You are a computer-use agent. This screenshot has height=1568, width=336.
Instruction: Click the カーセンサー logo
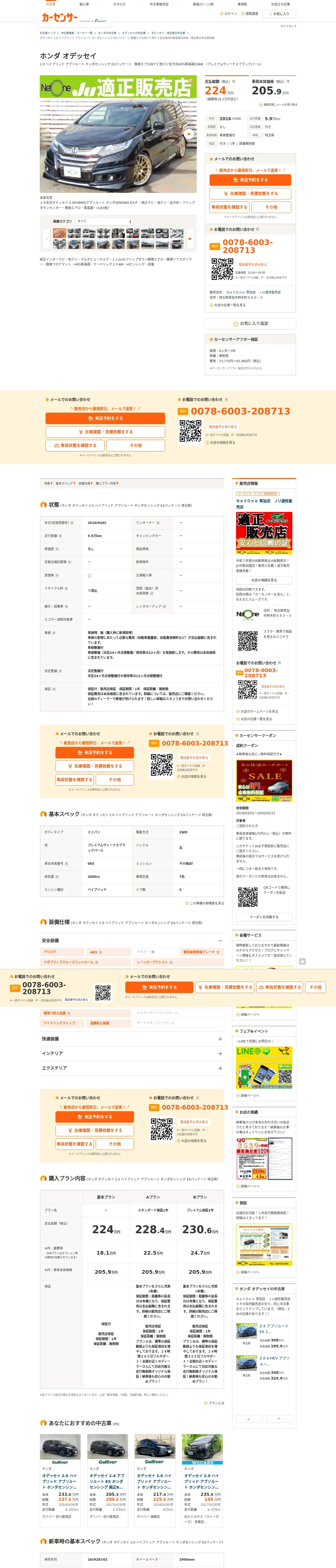(x=60, y=18)
